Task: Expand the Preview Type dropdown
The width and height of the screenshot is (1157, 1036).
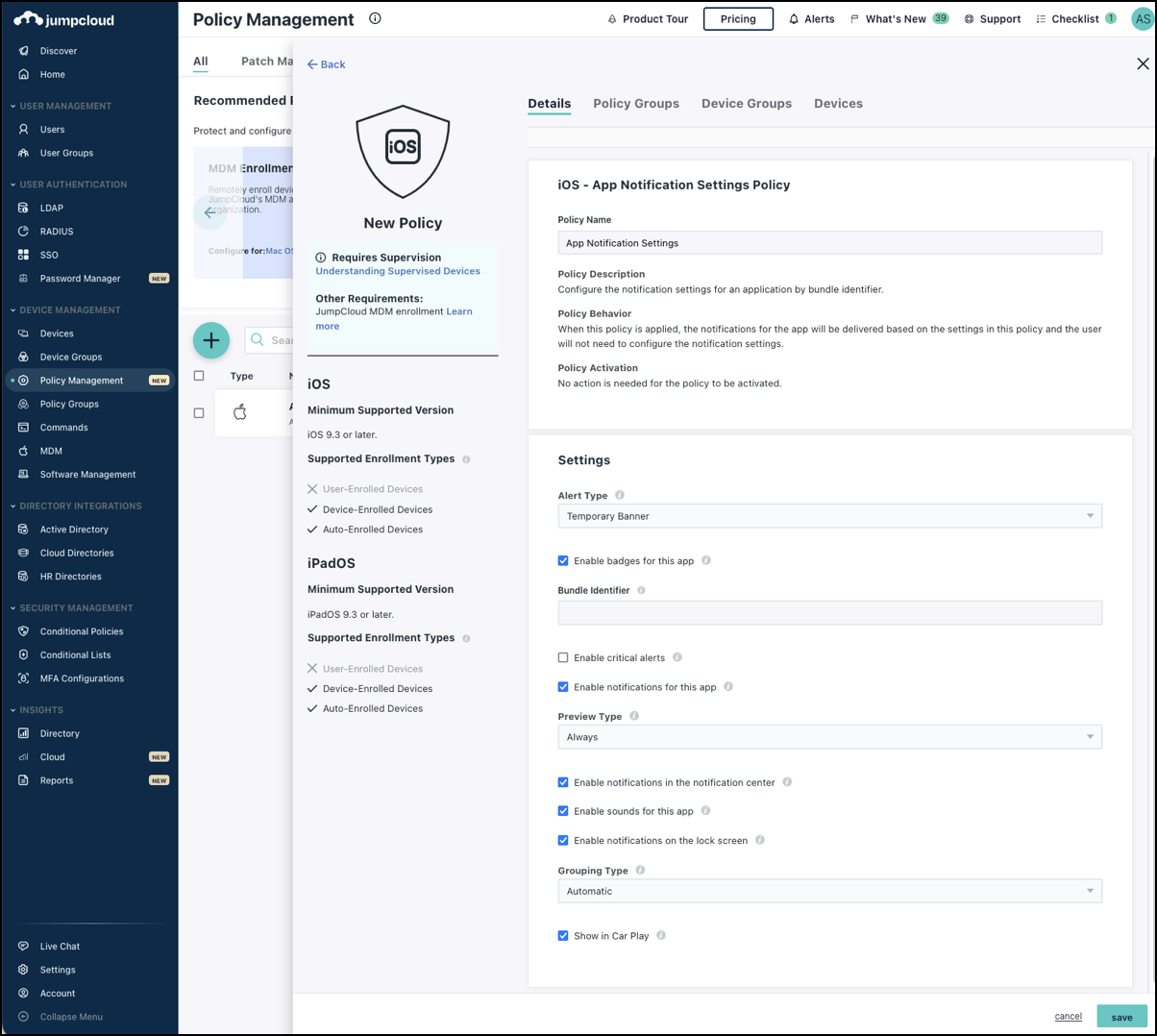Action: click(x=829, y=737)
